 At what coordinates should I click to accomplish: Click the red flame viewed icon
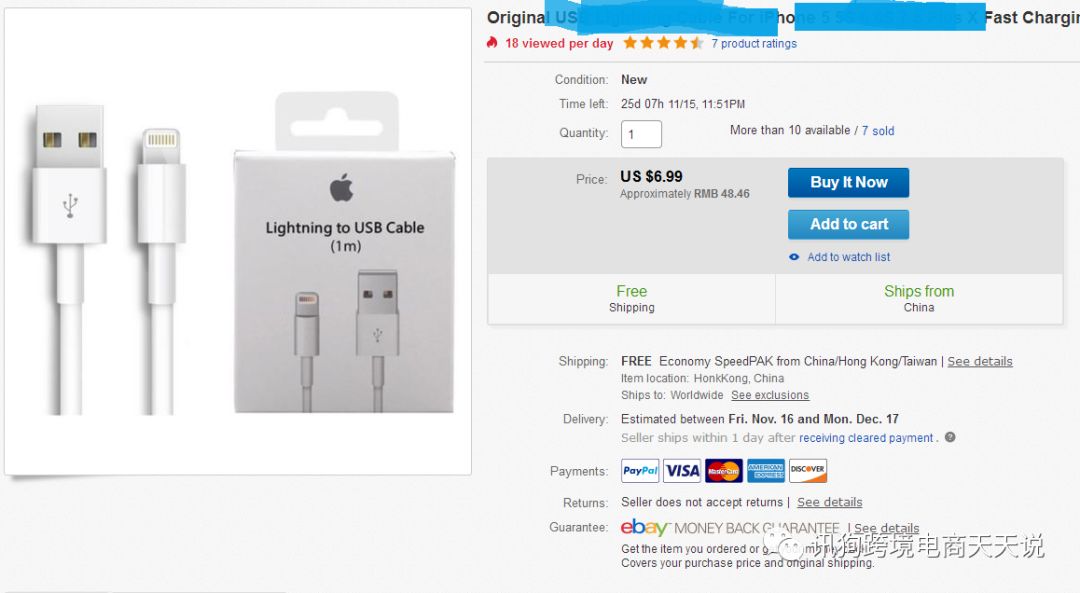[x=492, y=43]
